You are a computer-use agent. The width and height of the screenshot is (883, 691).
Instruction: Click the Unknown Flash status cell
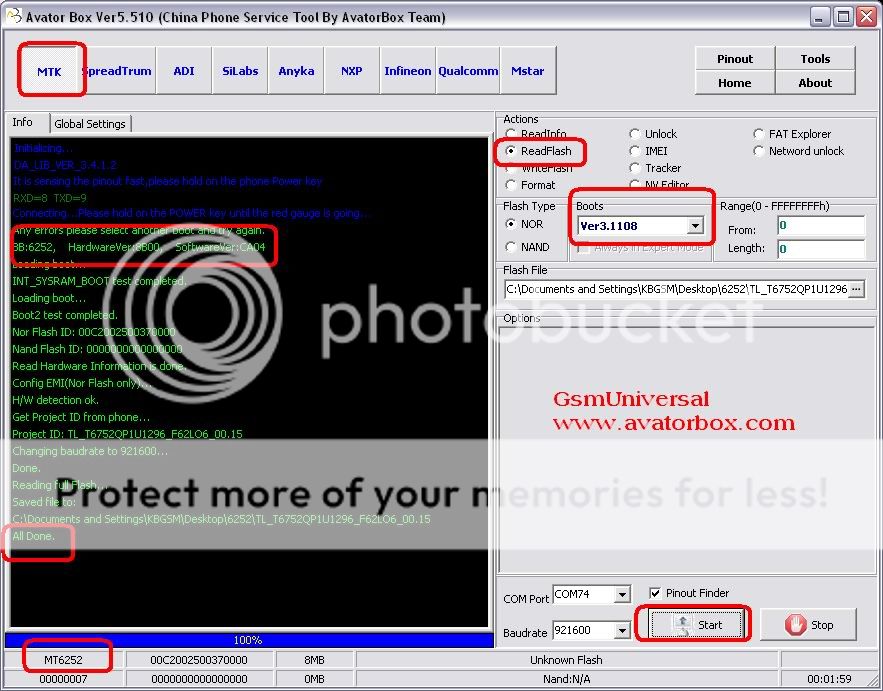[x=567, y=659]
